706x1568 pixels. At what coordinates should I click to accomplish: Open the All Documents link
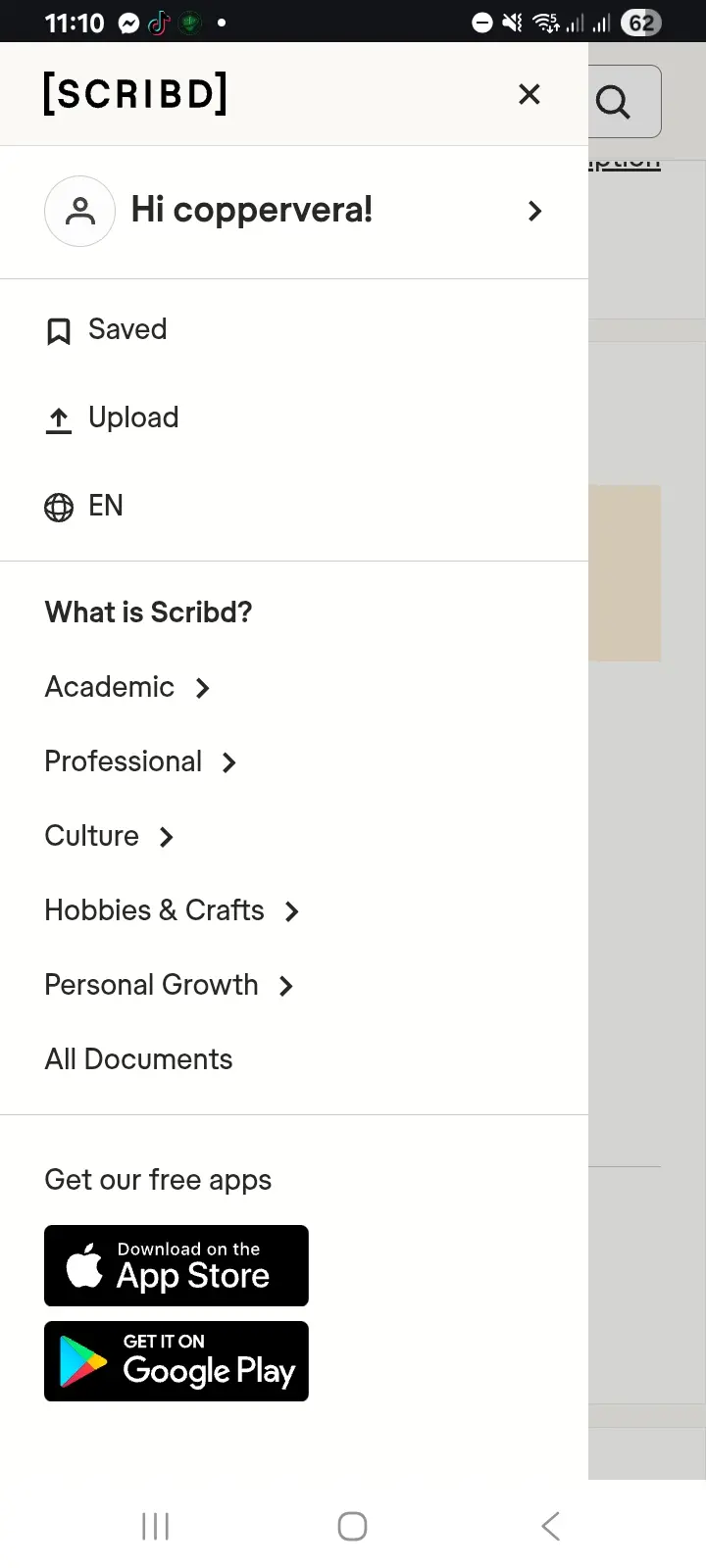pos(139,1059)
